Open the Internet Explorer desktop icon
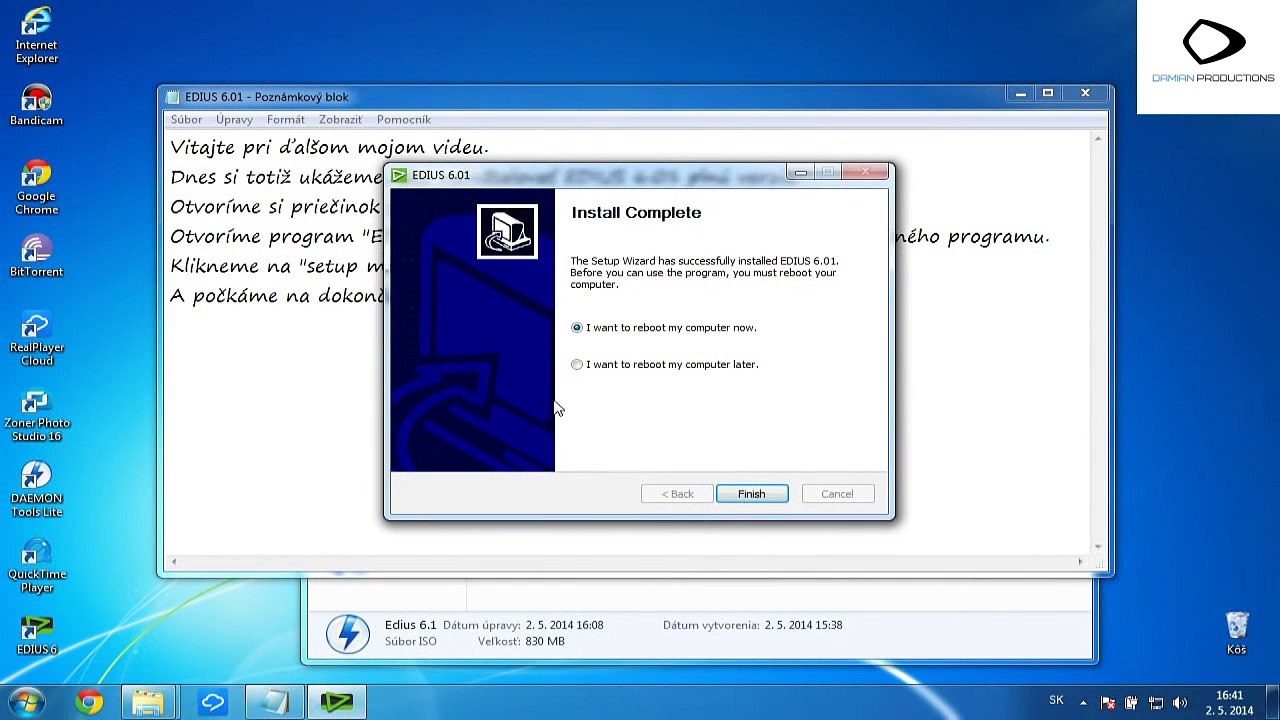Viewport: 1280px width, 720px height. [x=37, y=36]
